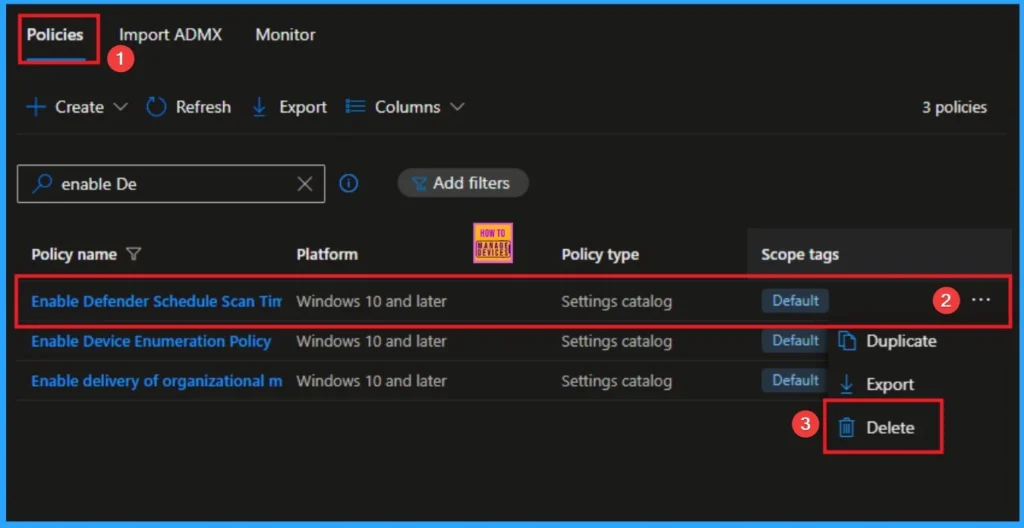Open Enable delivery of organizational messages policy
This screenshot has width=1024, height=528.
point(157,381)
